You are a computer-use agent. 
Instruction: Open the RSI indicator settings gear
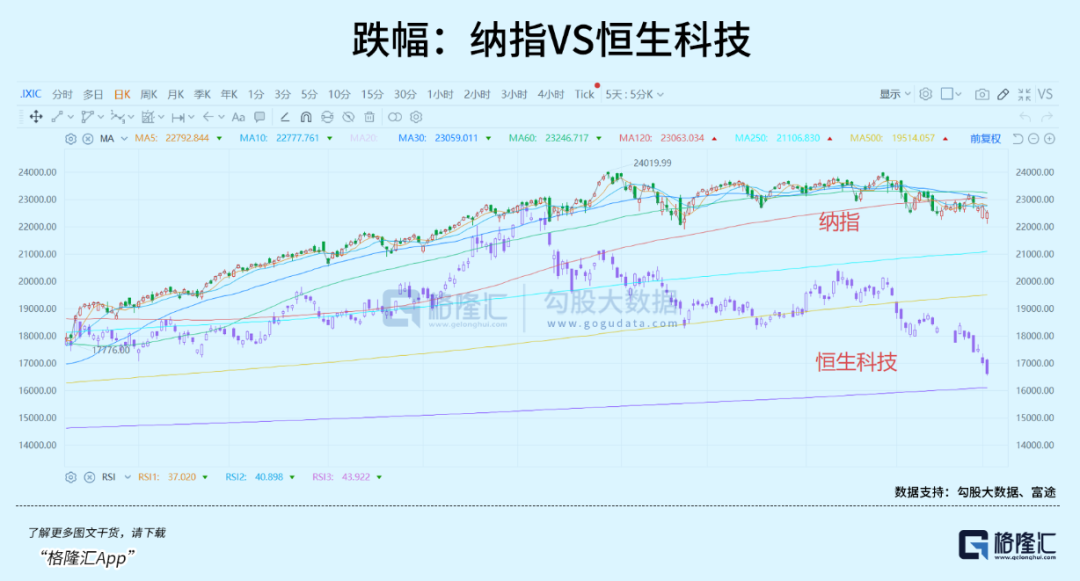70,477
